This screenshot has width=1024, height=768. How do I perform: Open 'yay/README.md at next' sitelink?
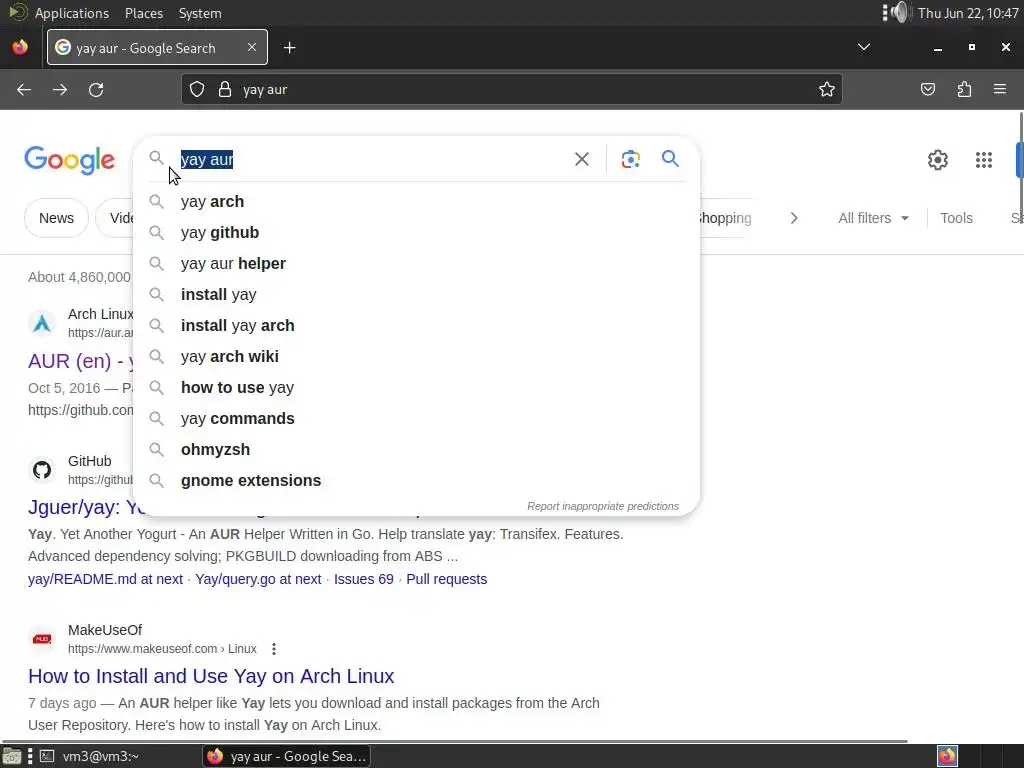pyautogui.click(x=105, y=579)
